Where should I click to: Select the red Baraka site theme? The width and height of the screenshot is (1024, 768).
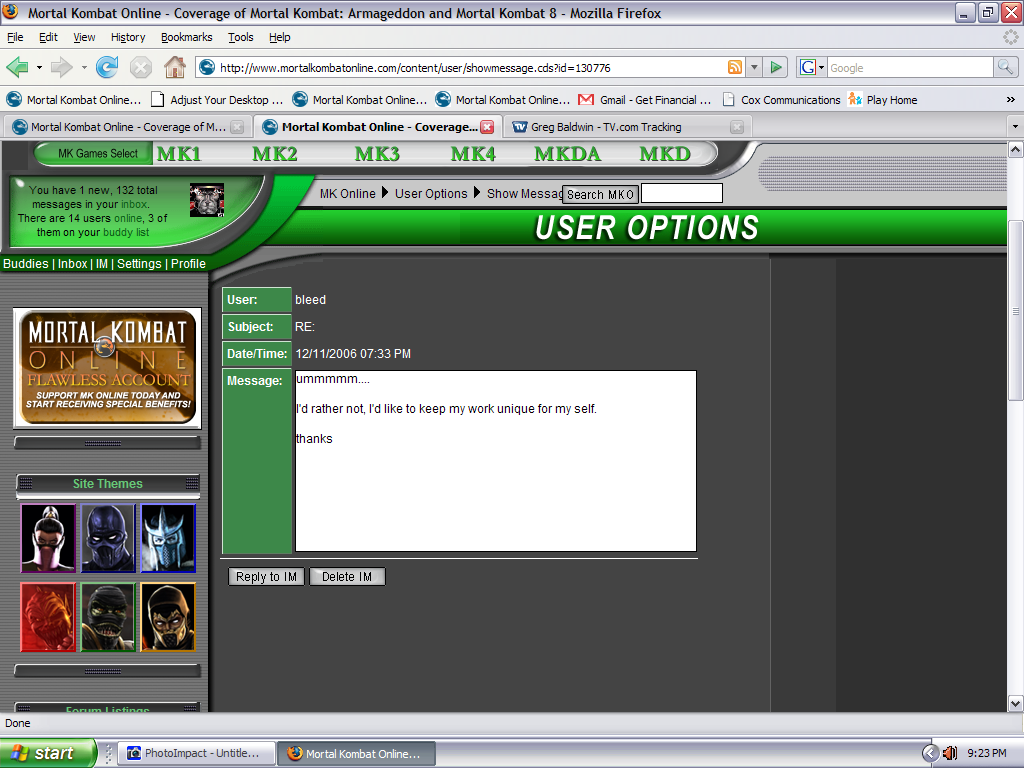click(x=48, y=617)
